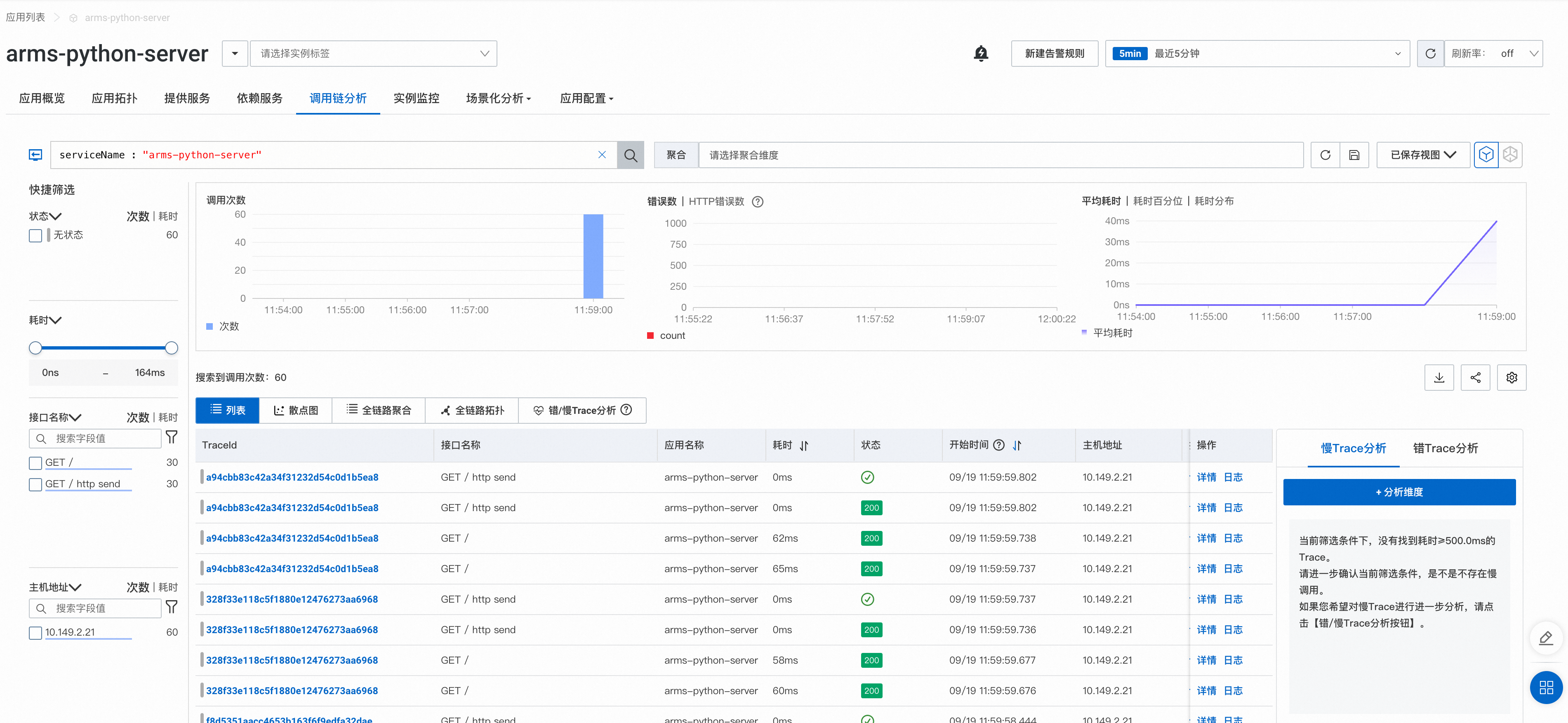The height and width of the screenshot is (723, 1568).
Task: Select the gray cube view icon
Action: pyautogui.click(x=1510, y=155)
